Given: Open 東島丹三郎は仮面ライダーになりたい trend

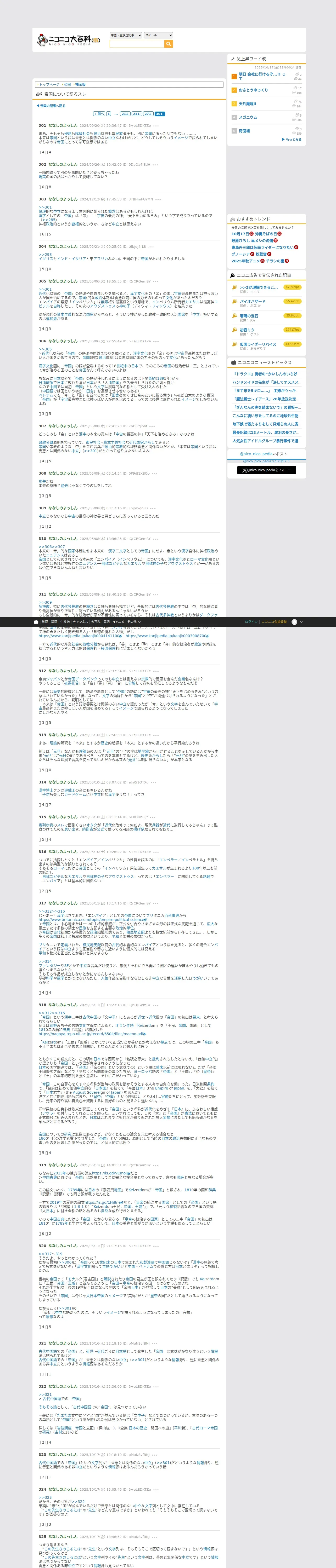Looking at the screenshot, I should 262,247.
